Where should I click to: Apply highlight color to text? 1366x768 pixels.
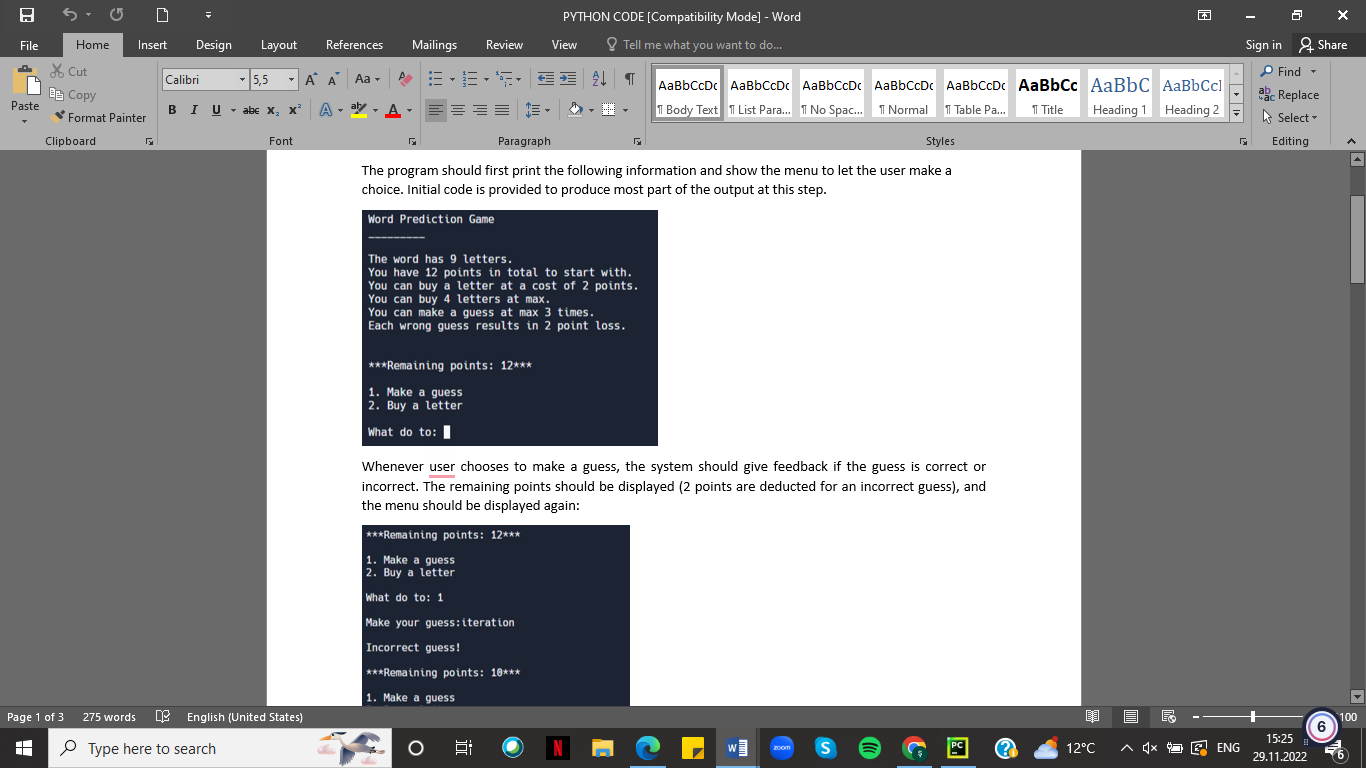coord(357,112)
